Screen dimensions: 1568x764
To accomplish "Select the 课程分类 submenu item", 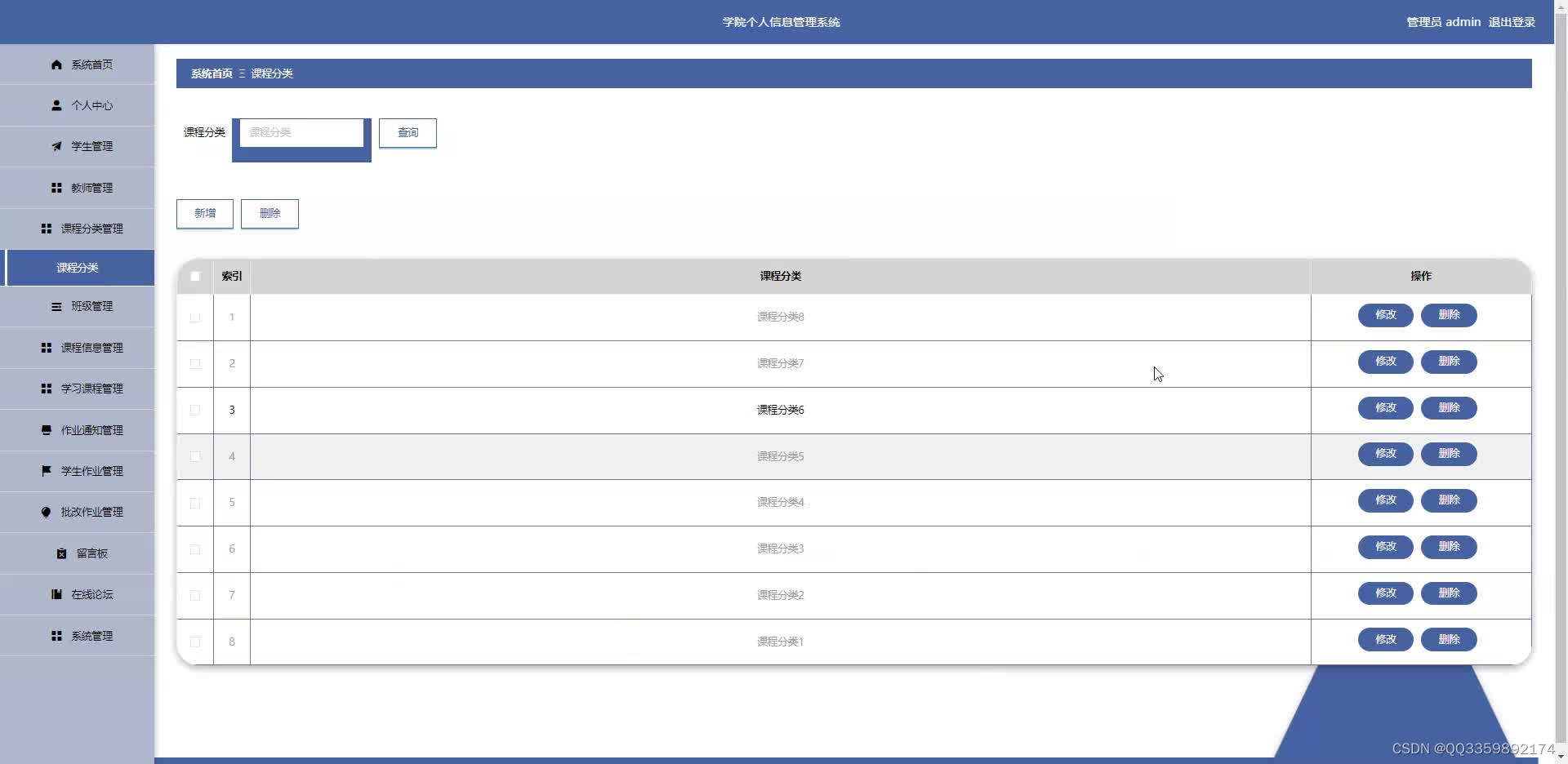I will (78, 268).
